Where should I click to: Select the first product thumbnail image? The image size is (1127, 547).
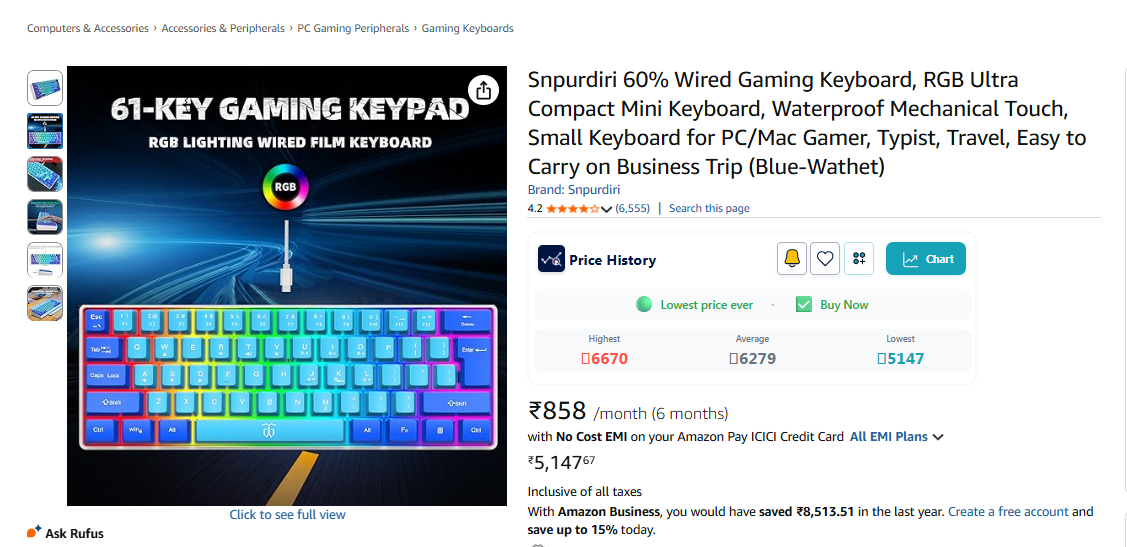45,88
